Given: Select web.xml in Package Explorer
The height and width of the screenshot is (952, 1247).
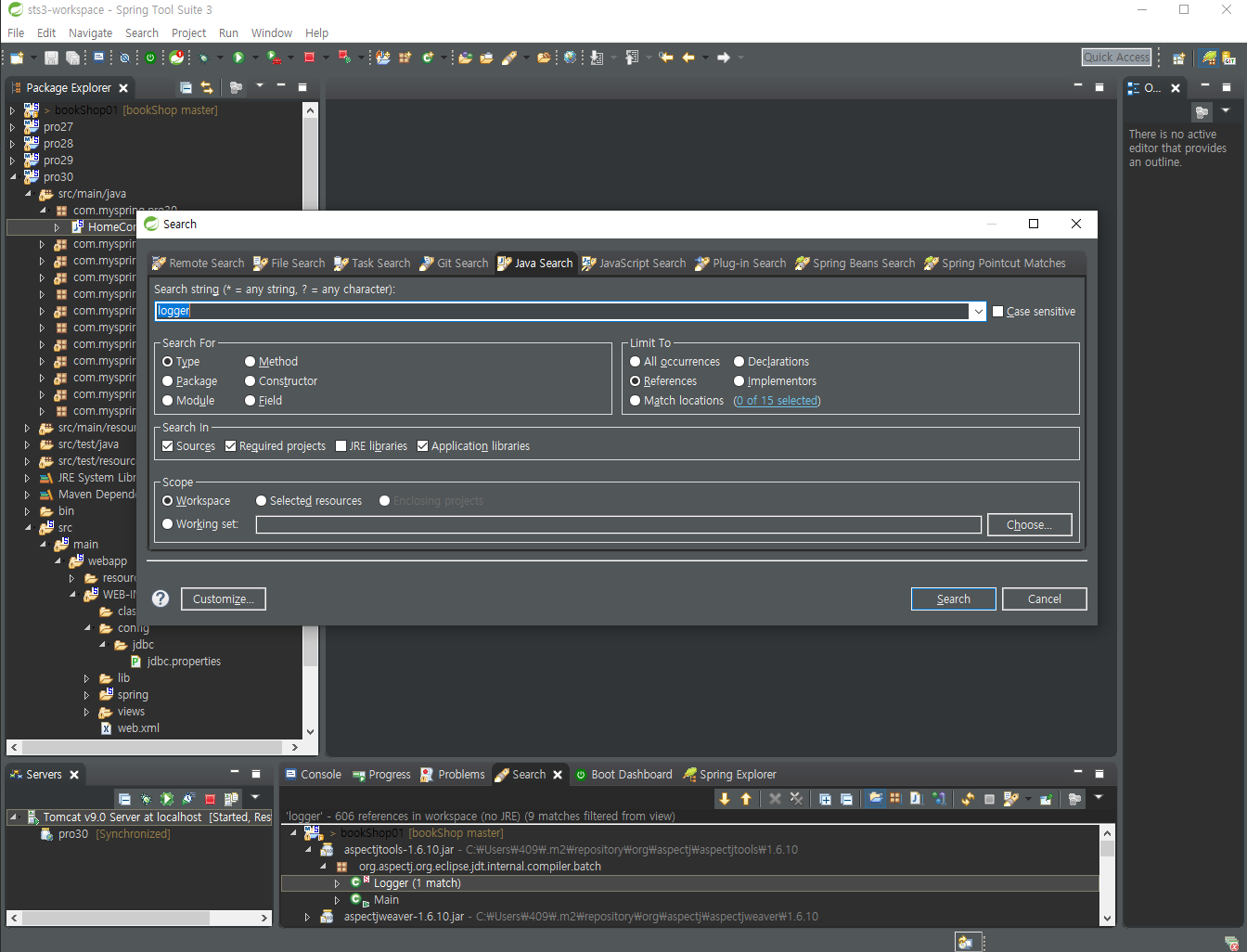Looking at the screenshot, I should (x=130, y=728).
